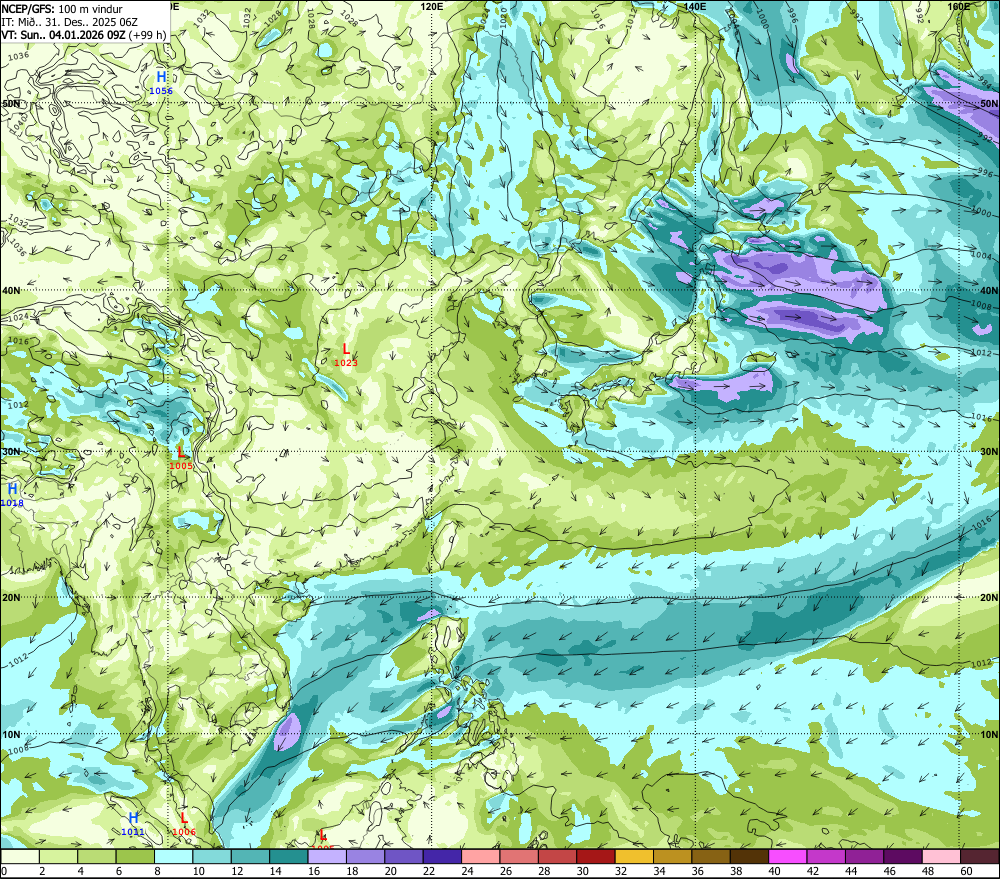This screenshot has width=1000, height=879.
Task: Click the bright magenta 40–42 legend swatch
Action: point(788,856)
